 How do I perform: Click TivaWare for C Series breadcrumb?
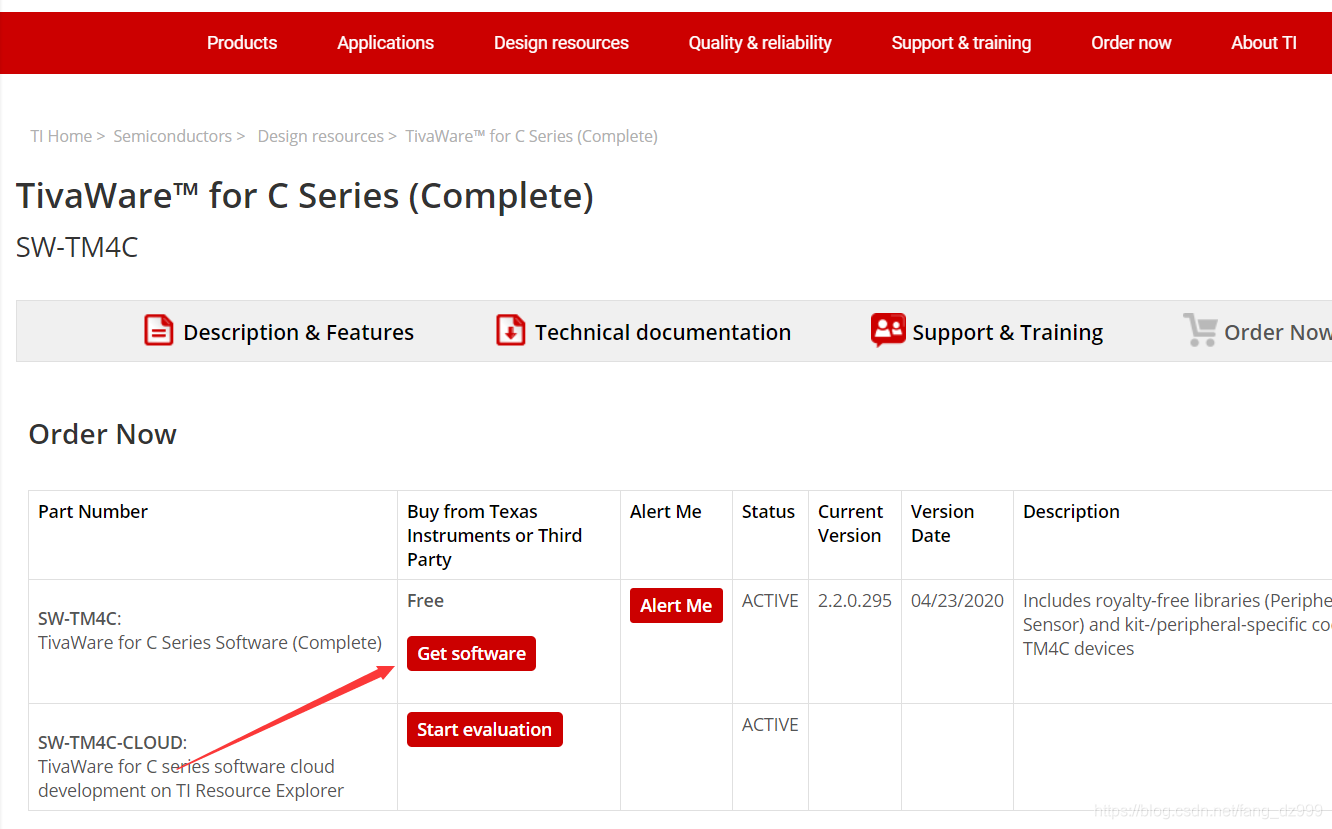[x=531, y=136]
